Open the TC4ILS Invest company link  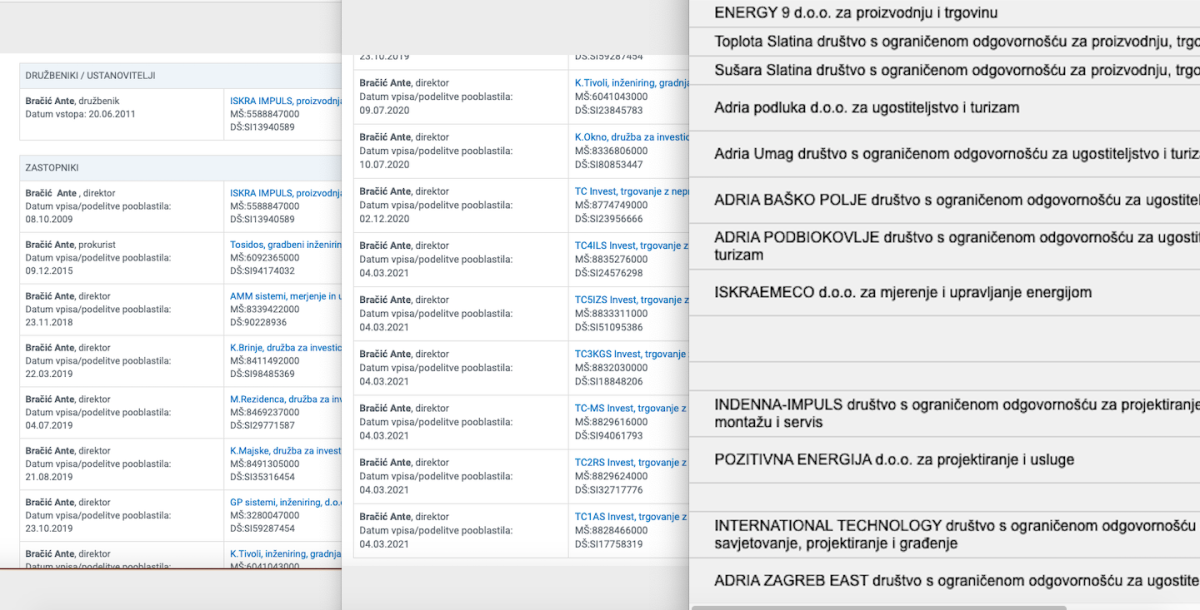pyautogui.click(x=632, y=245)
